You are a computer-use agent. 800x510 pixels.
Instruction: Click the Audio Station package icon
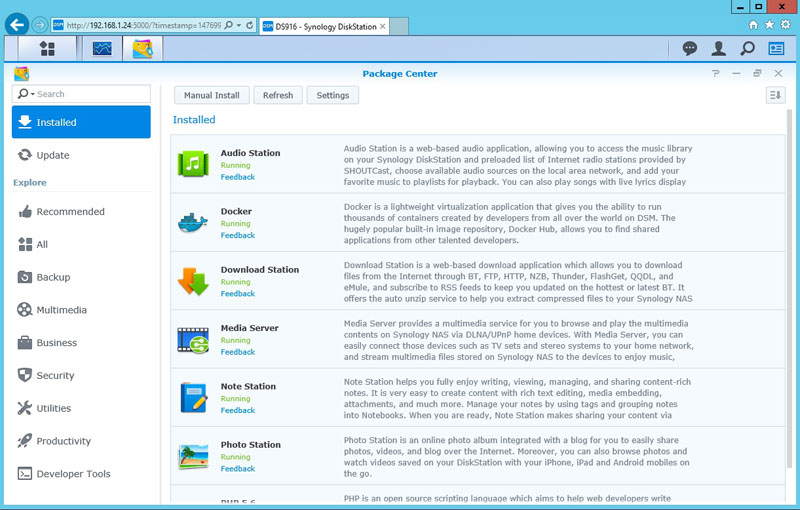point(193,164)
